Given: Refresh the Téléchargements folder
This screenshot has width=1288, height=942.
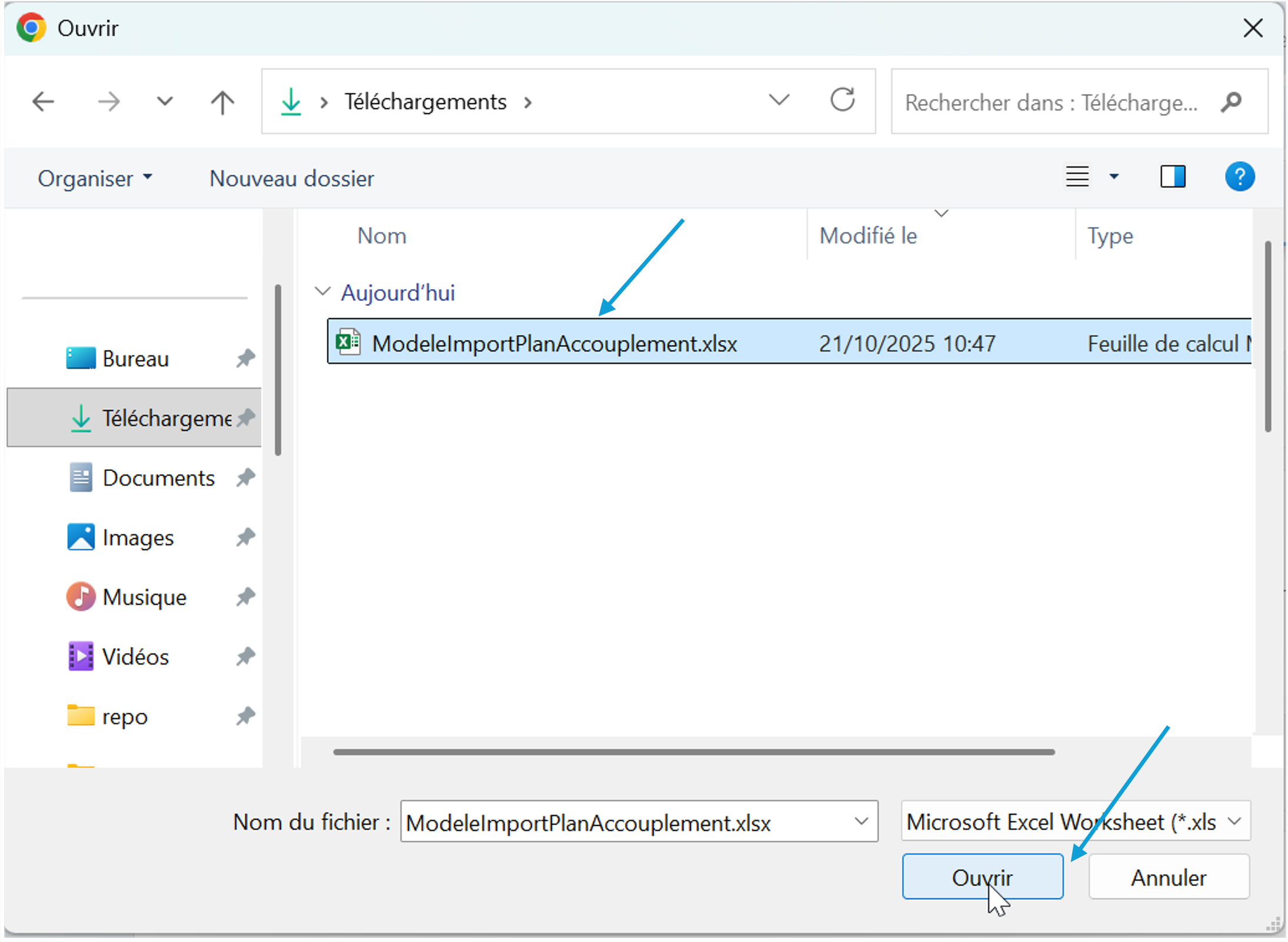Looking at the screenshot, I should click(x=842, y=100).
